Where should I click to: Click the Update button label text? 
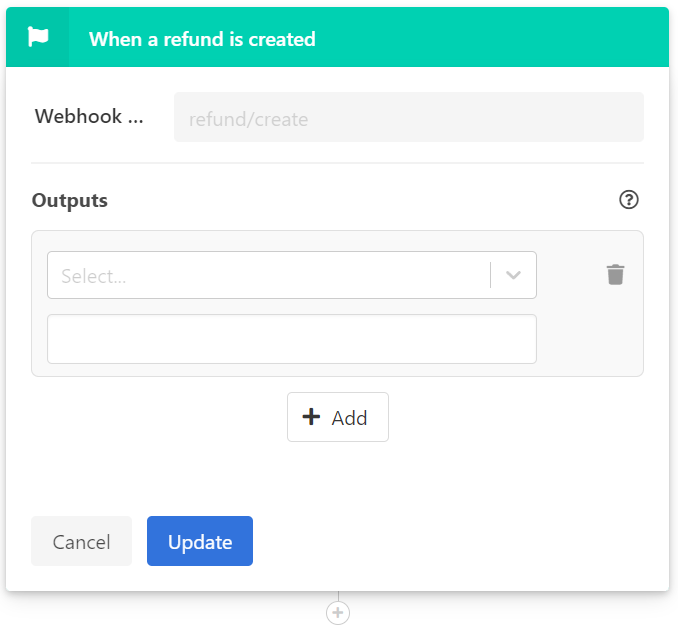coord(200,542)
